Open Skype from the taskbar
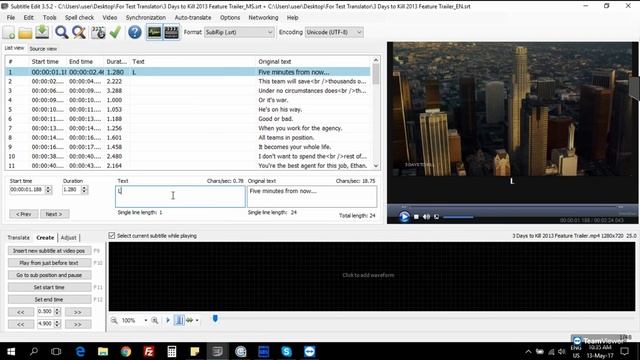The image size is (640, 360). click(287, 351)
